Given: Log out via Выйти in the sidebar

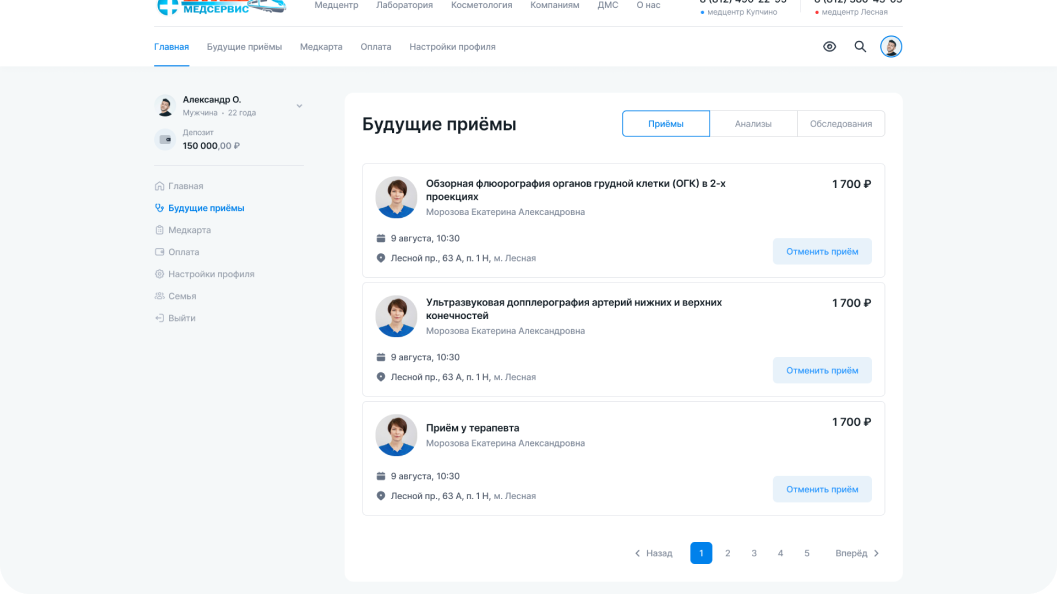Looking at the screenshot, I should click(181, 318).
